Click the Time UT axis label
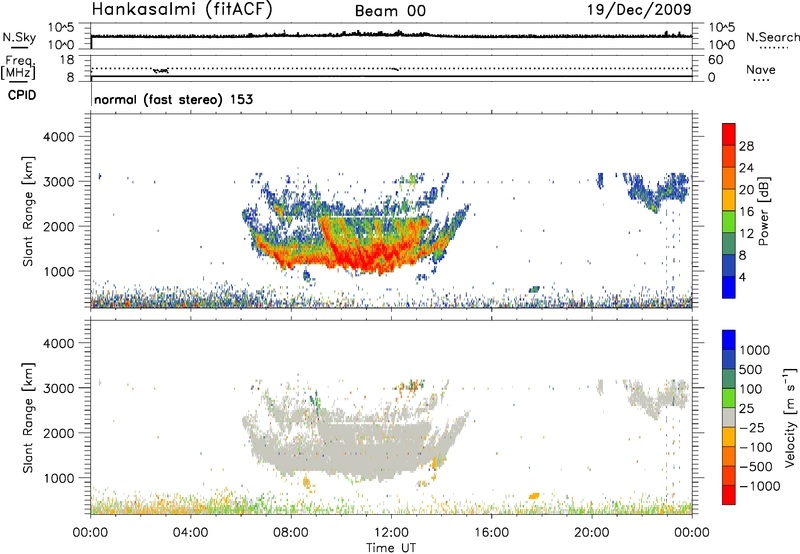This screenshot has width=800, height=554. click(x=391, y=548)
